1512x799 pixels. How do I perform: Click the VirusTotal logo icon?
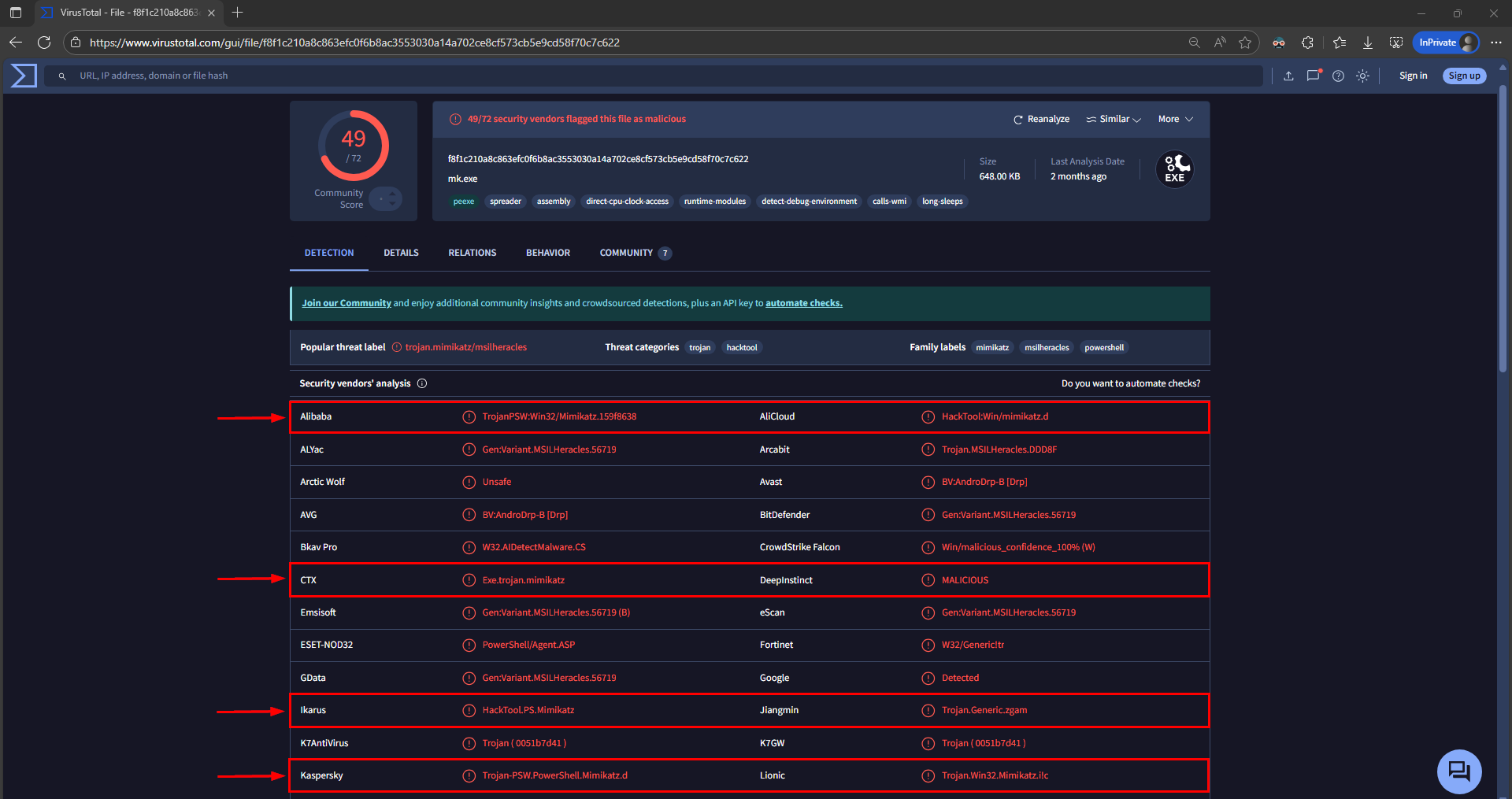[24, 76]
